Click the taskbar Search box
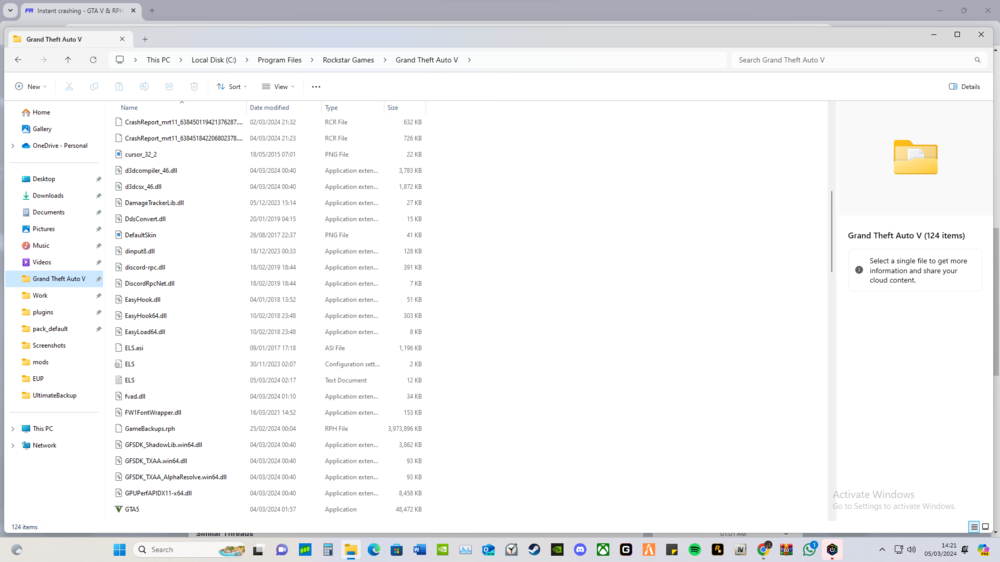The image size is (1000, 562). click(x=189, y=549)
